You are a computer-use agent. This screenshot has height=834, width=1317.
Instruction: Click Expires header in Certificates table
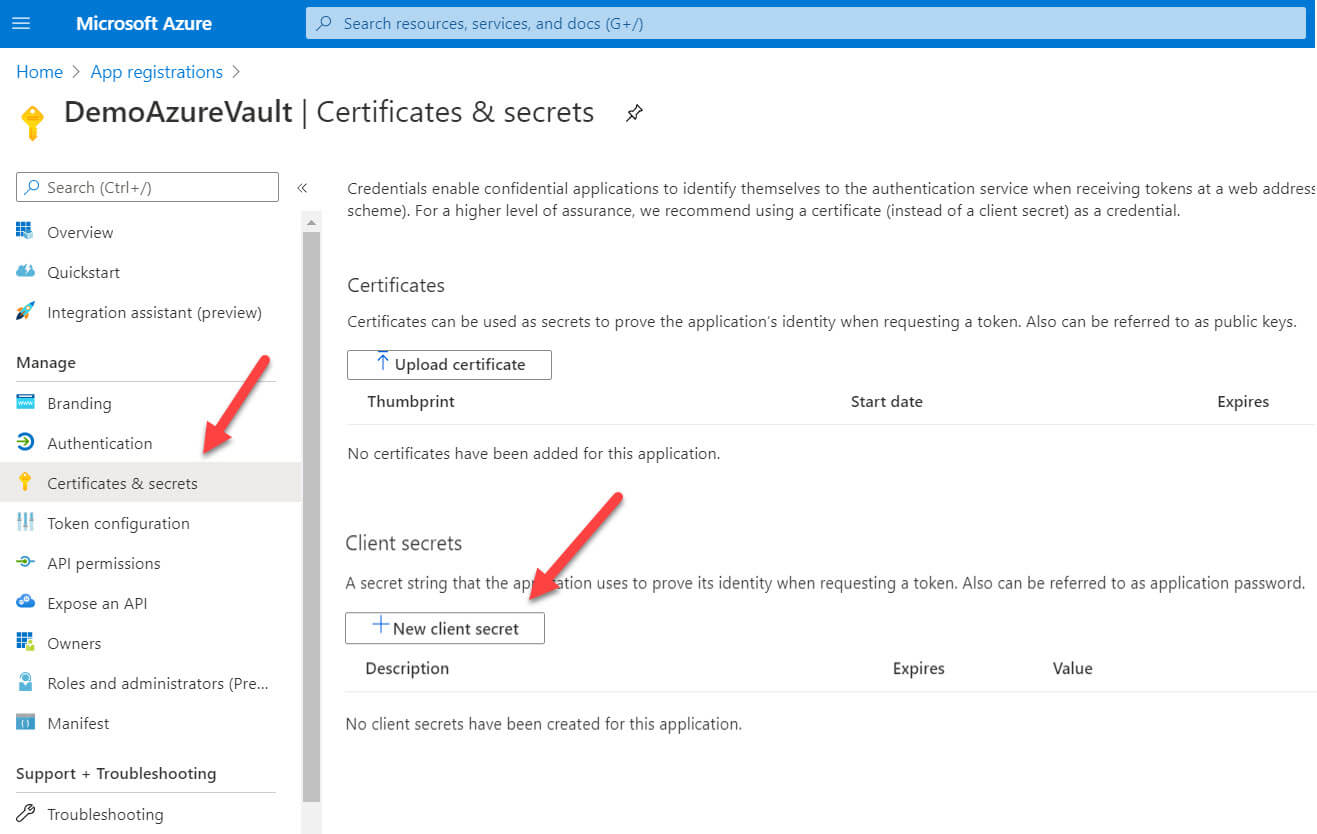(x=1243, y=401)
